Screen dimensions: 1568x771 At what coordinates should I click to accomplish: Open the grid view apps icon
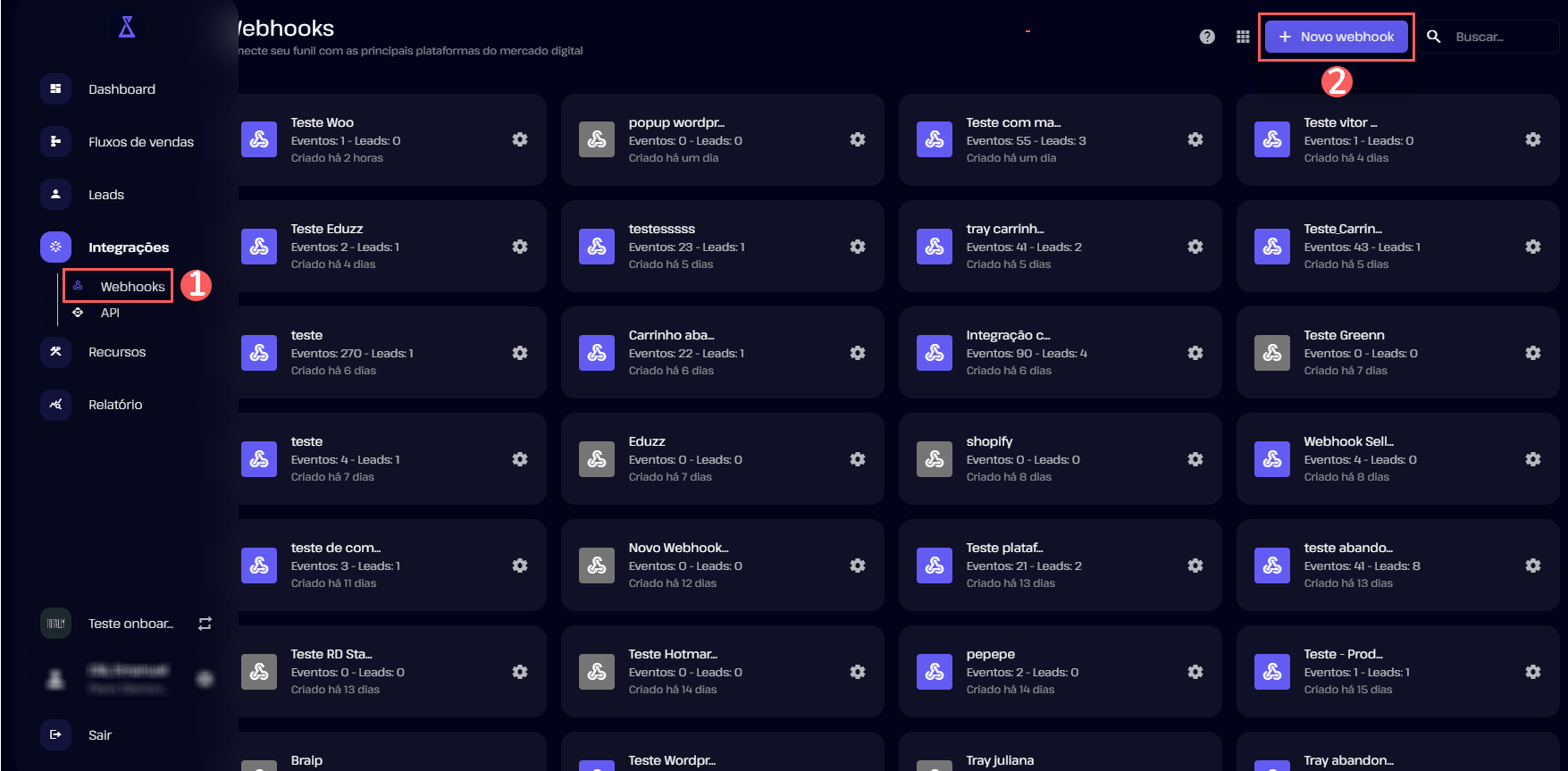(1243, 37)
